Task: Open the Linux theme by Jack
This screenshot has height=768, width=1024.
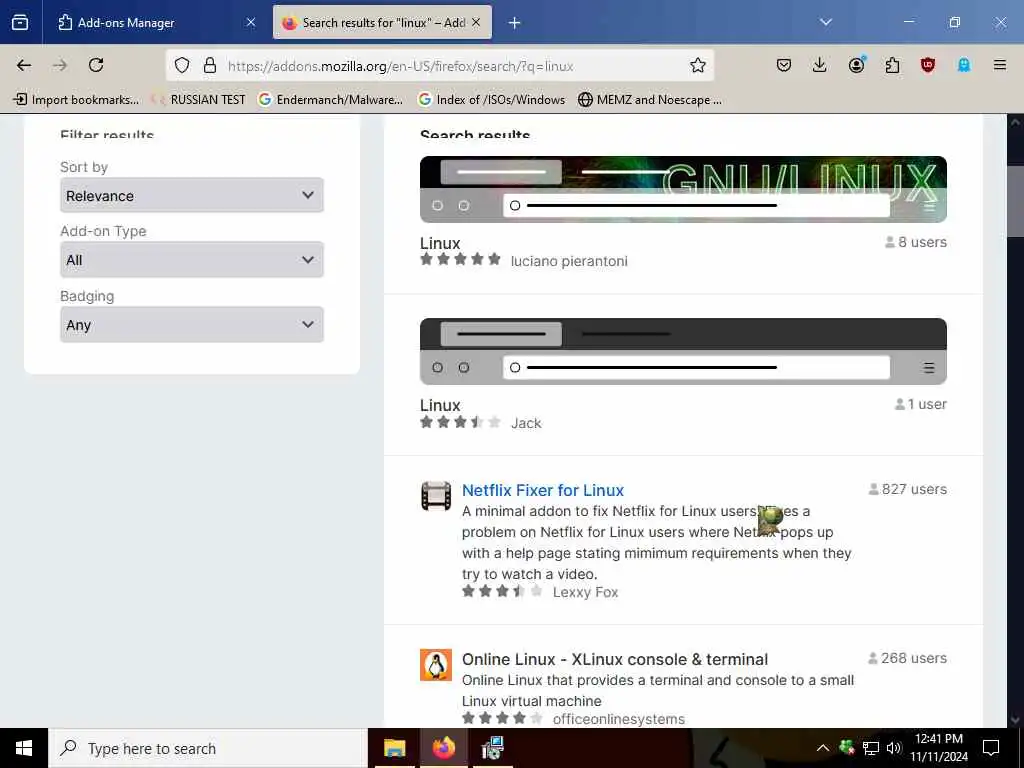Action: point(440,405)
